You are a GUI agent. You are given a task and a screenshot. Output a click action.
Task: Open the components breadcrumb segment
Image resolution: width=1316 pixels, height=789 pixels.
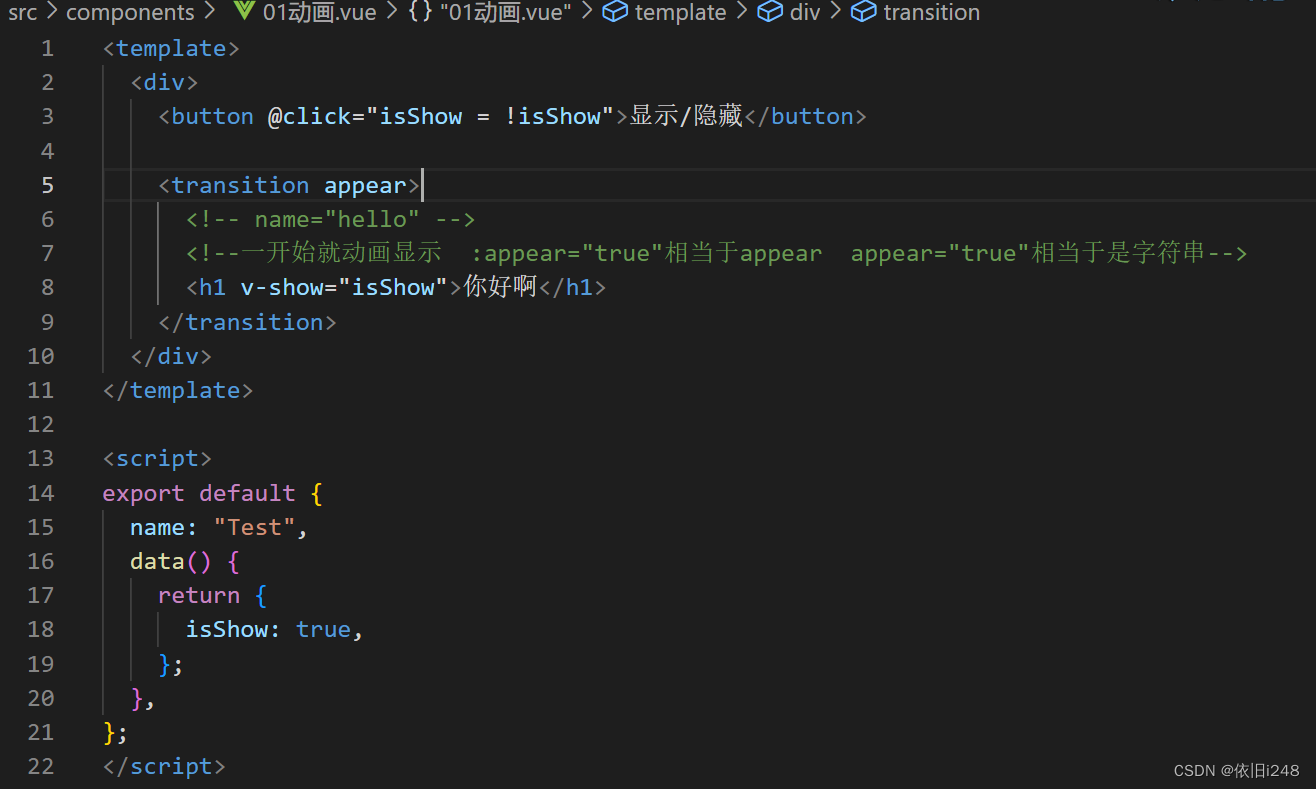130,13
